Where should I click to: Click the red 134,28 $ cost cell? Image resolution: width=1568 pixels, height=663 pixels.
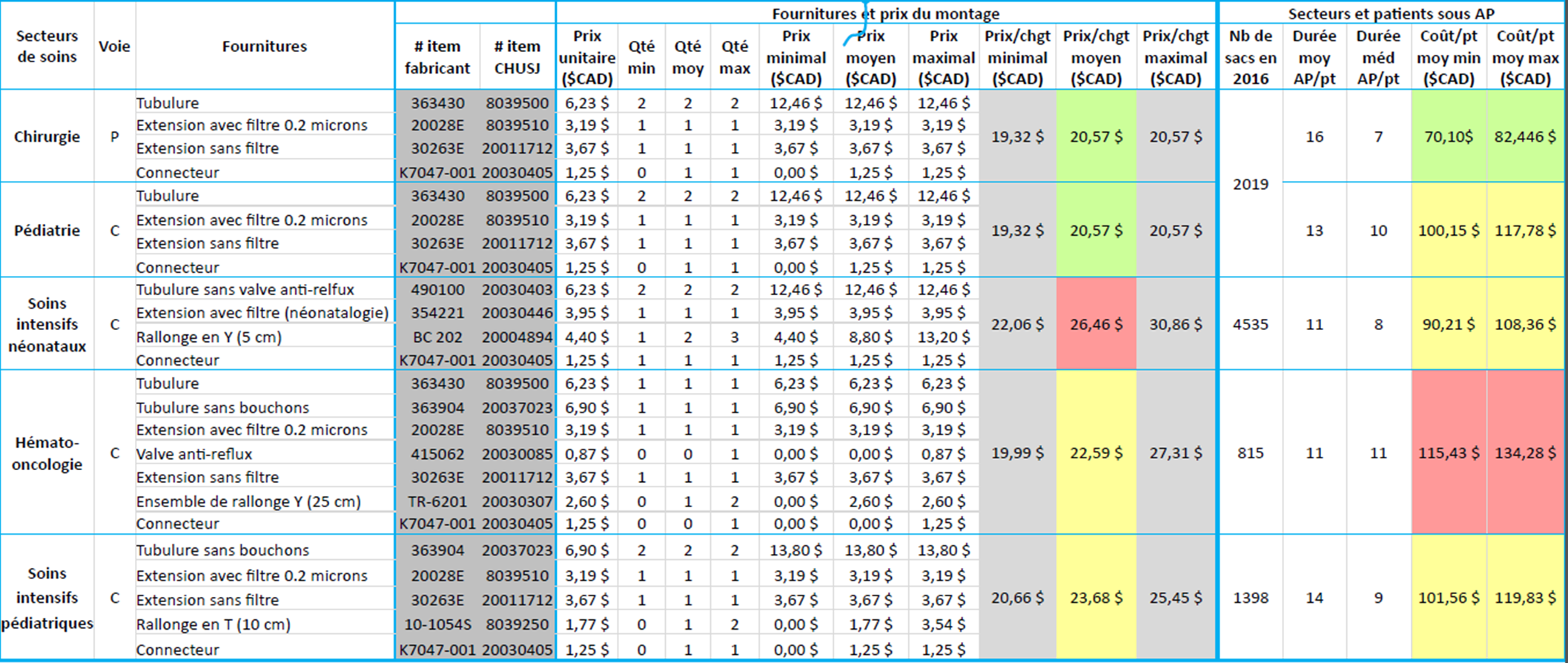pyautogui.click(x=1525, y=453)
